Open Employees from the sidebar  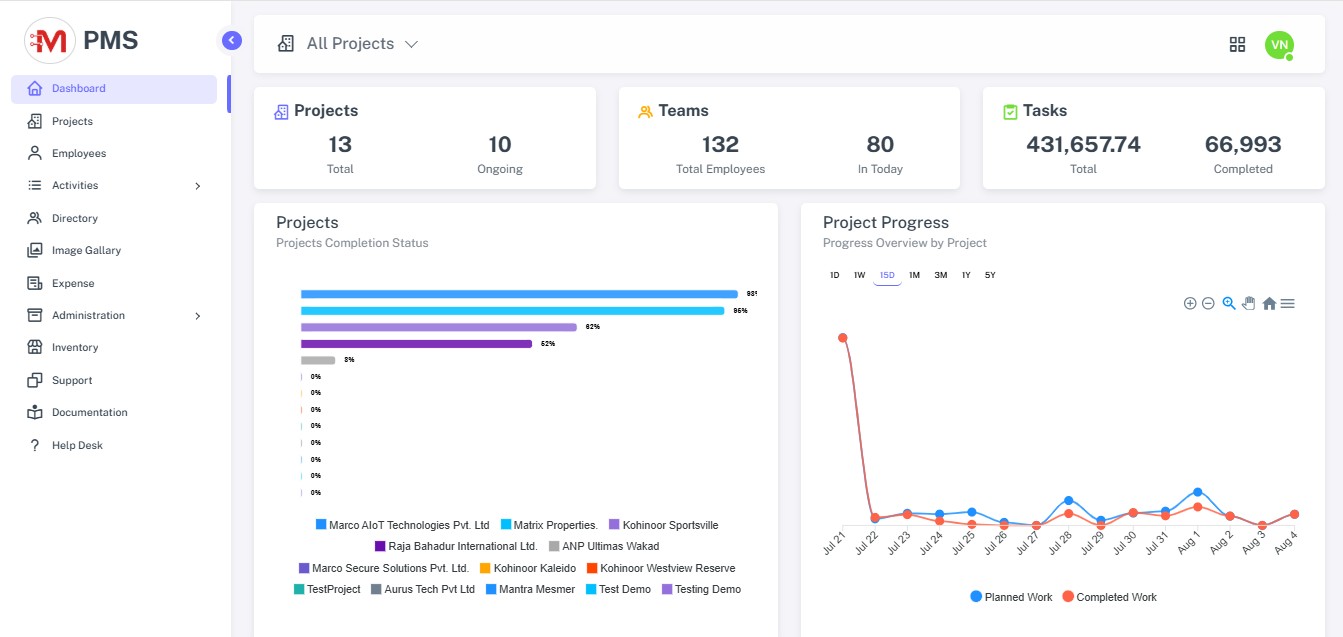coord(78,154)
